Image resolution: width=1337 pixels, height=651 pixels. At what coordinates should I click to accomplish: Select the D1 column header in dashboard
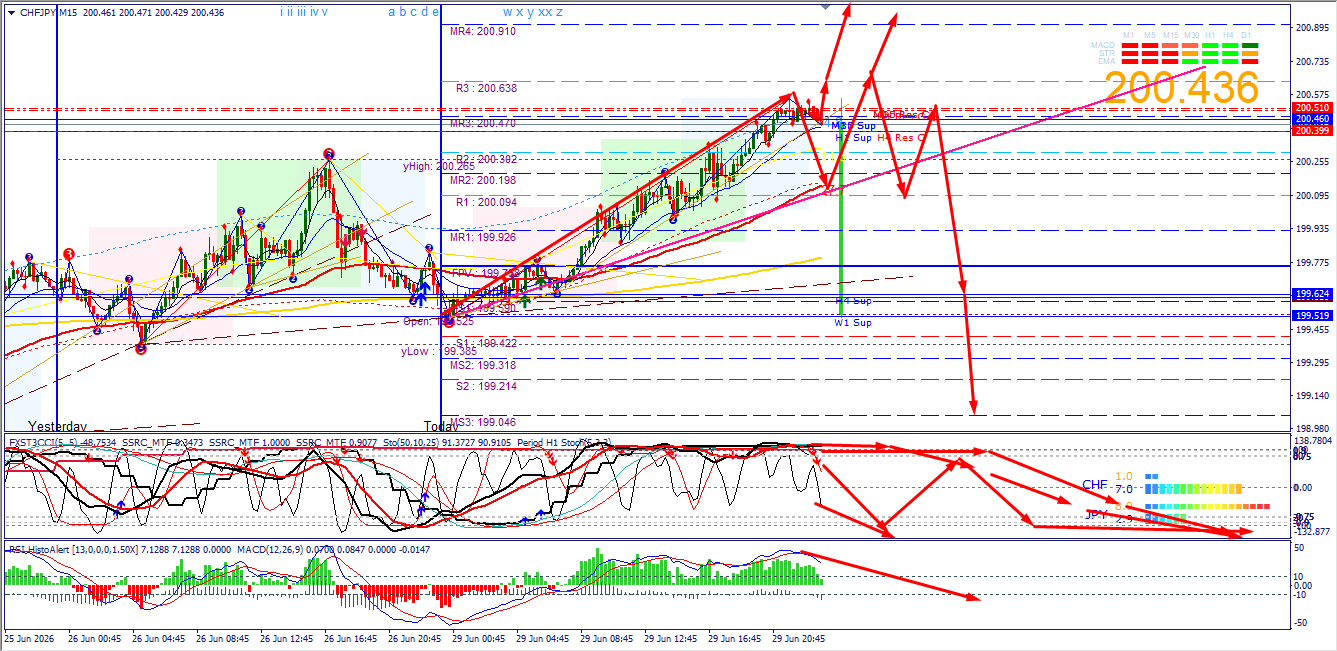(x=1246, y=35)
